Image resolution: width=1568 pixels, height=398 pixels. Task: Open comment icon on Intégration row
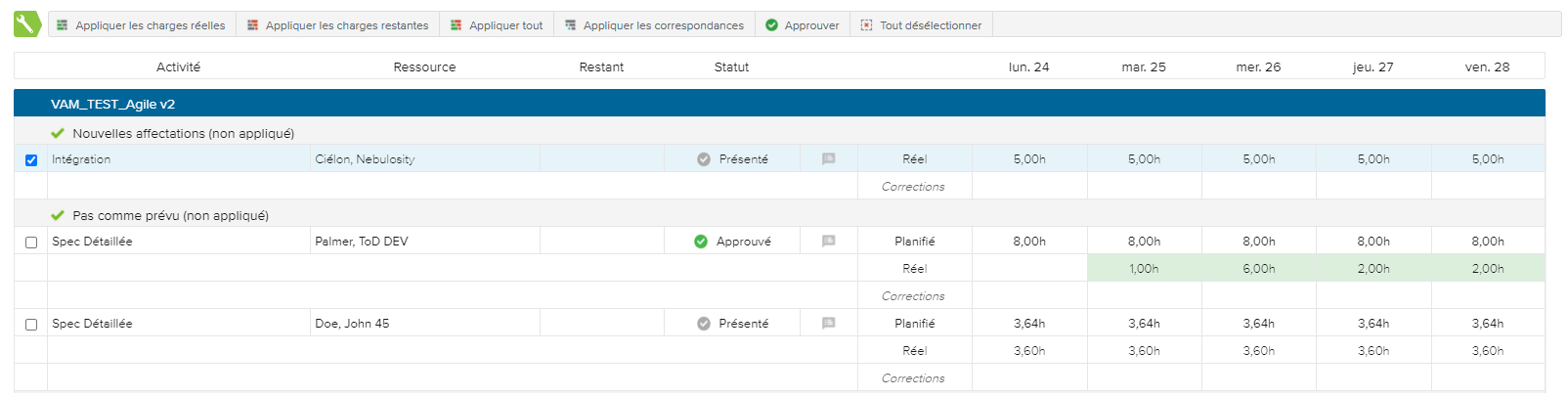(x=828, y=159)
